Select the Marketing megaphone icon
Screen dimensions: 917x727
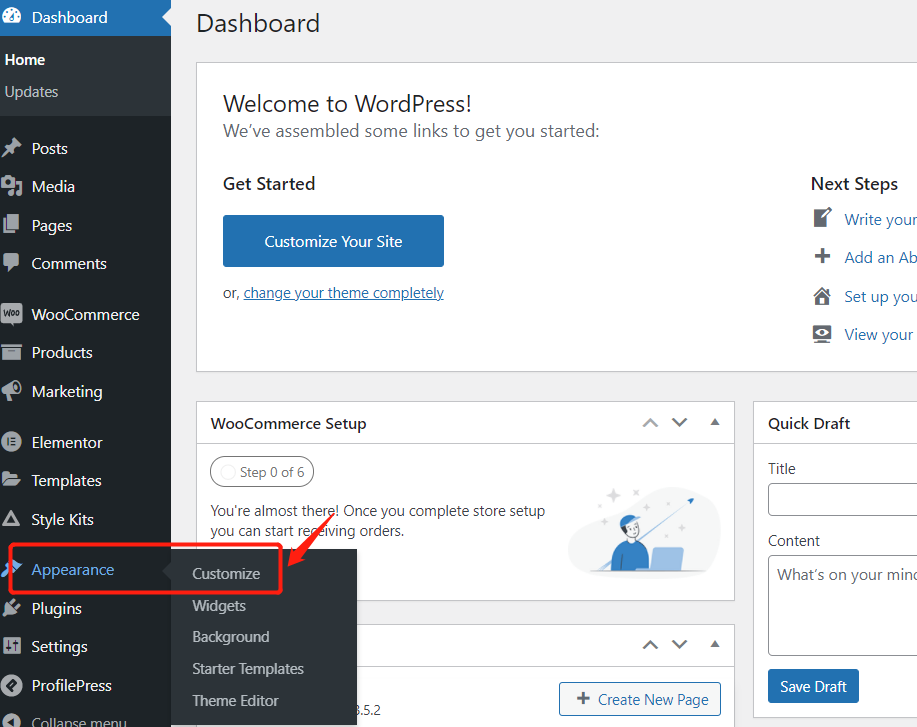tap(12, 391)
